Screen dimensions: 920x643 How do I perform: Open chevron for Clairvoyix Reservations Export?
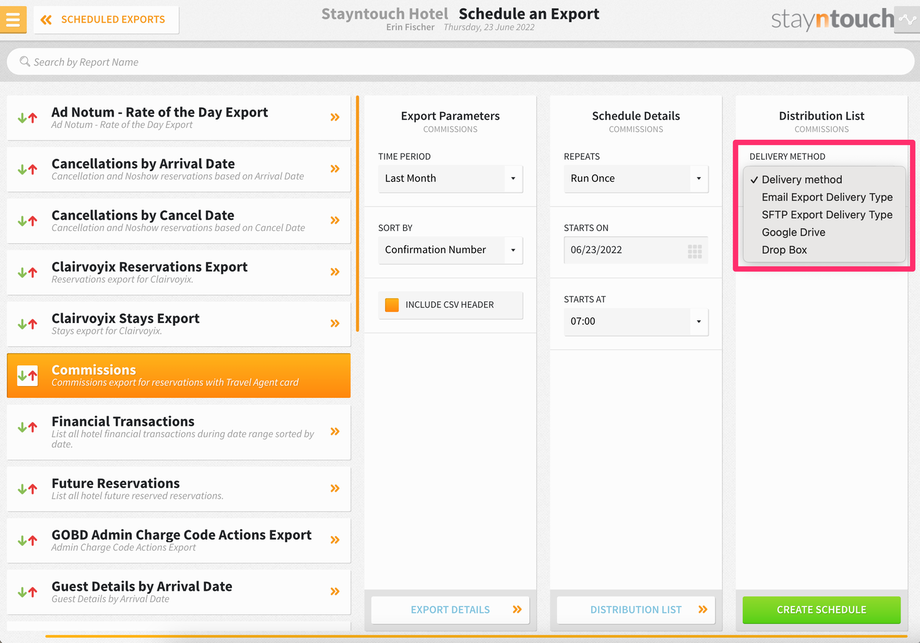pos(335,272)
